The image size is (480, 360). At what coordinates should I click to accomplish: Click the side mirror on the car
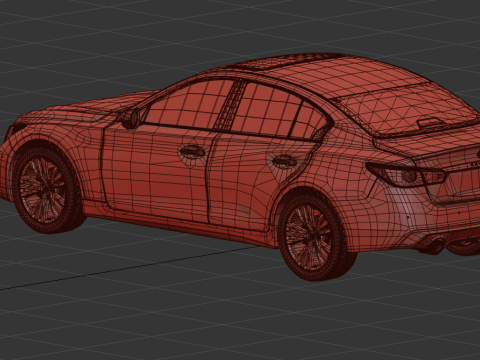131,119
